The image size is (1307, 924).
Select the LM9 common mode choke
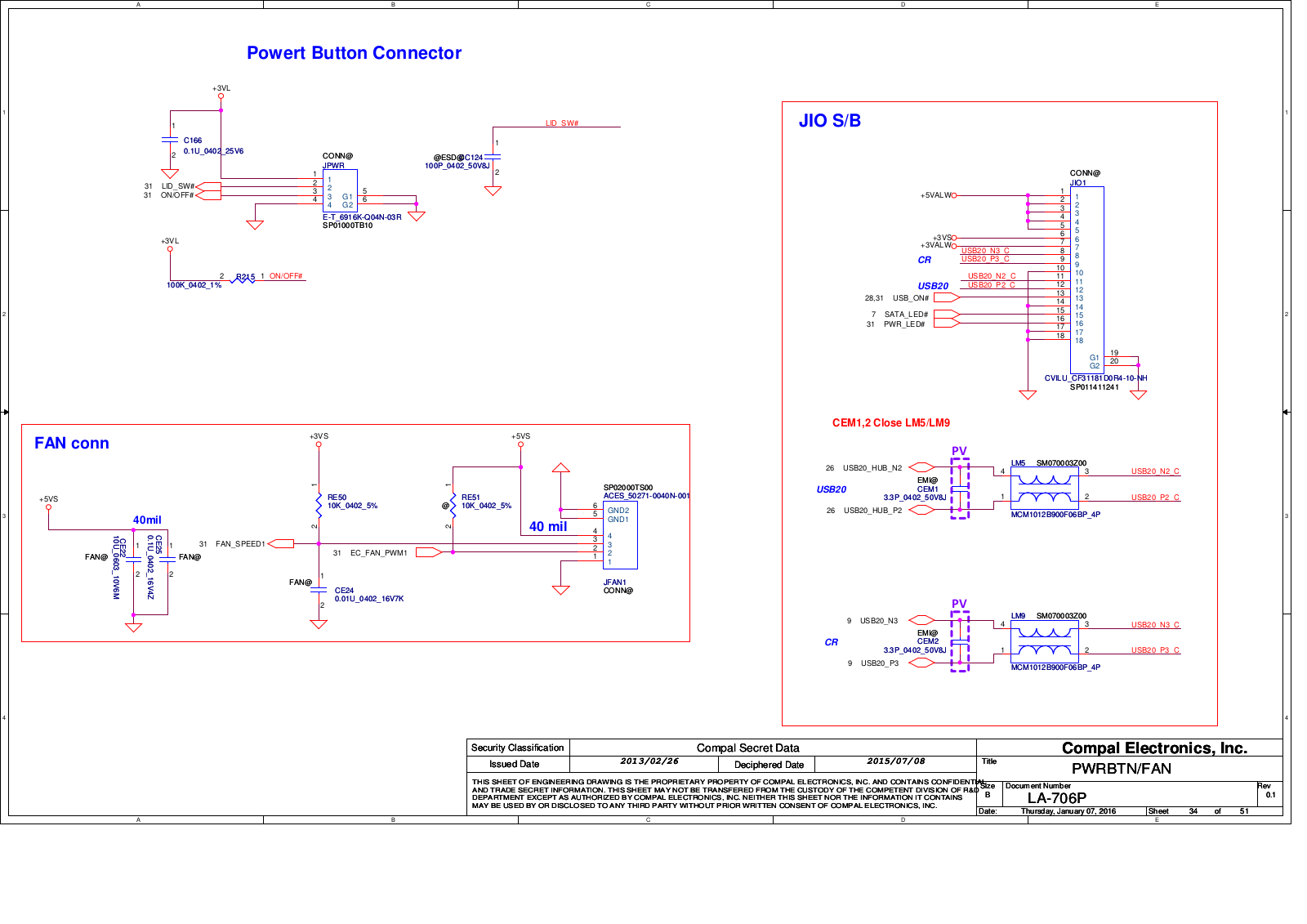(x=1045, y=641)
